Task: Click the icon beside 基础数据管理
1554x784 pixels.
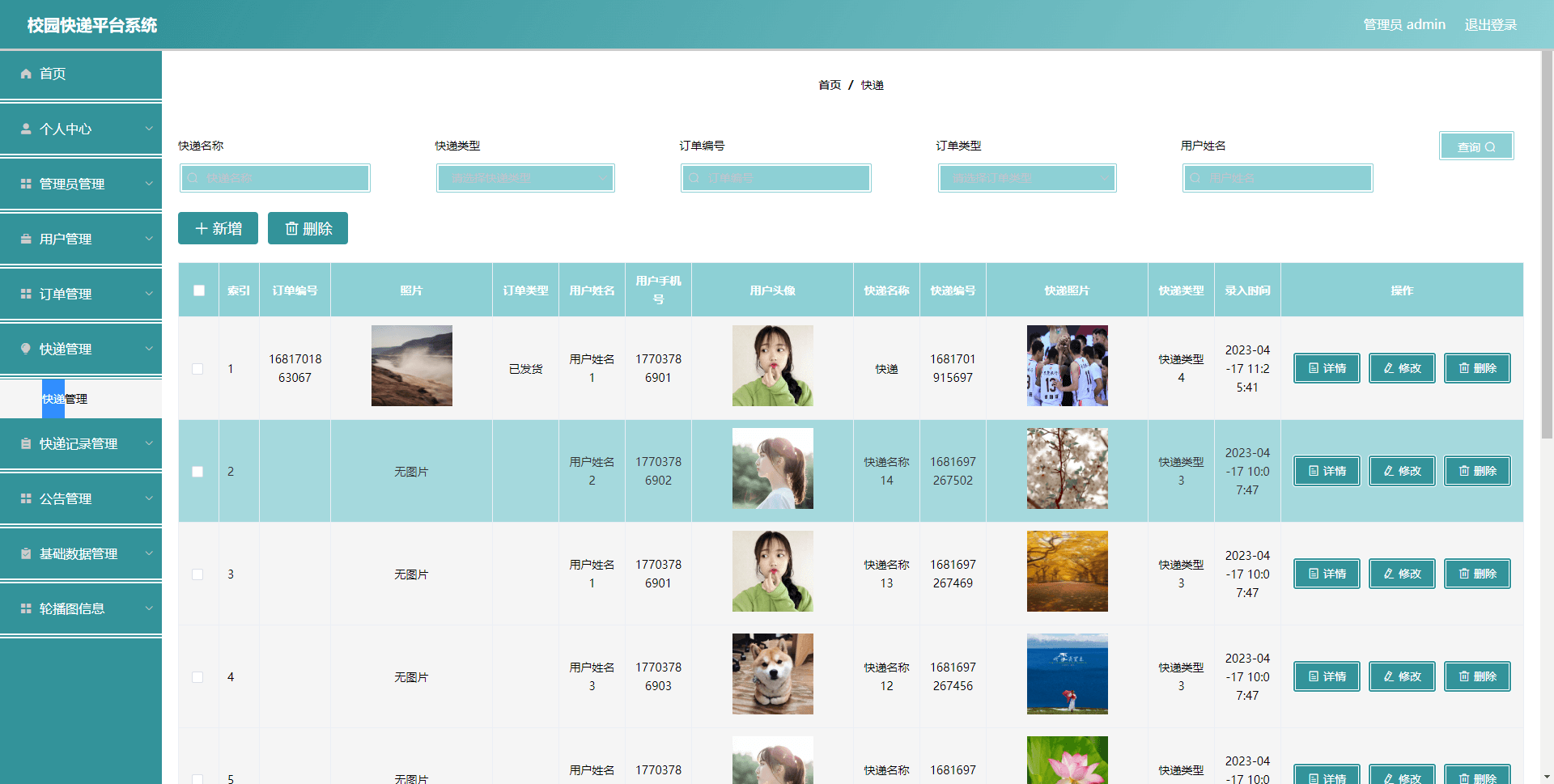Action: 26,553
